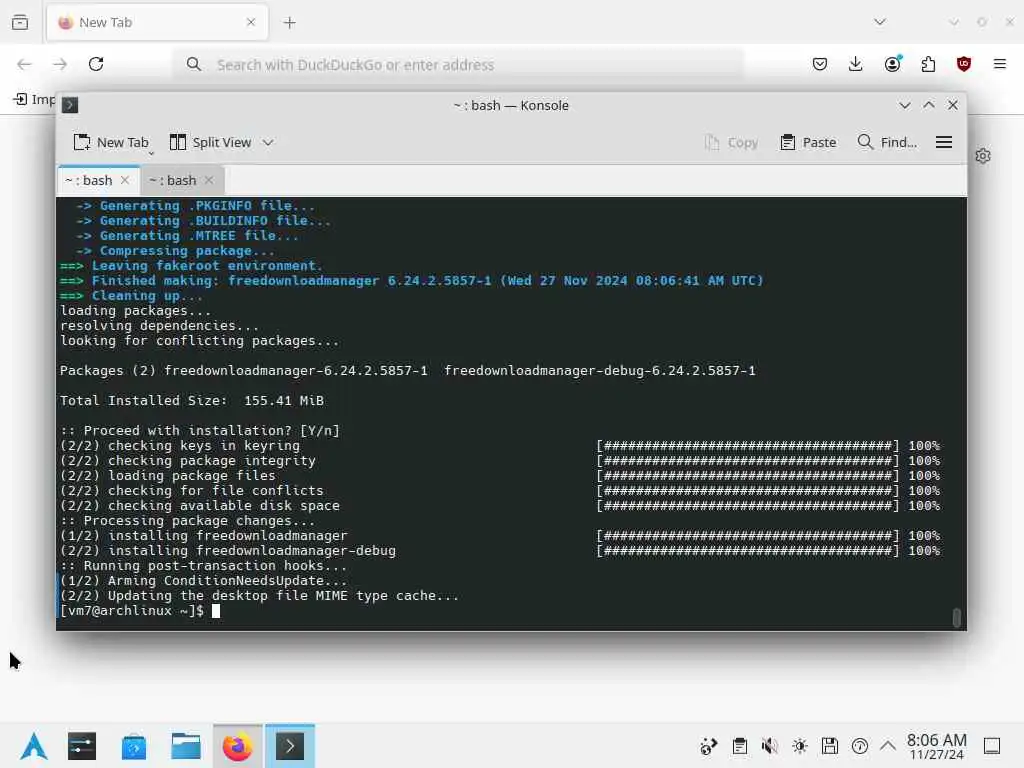This screenshot has height=768, width=1024.
Task: Click the system tray updates icon
Action: tap(709, 746)
